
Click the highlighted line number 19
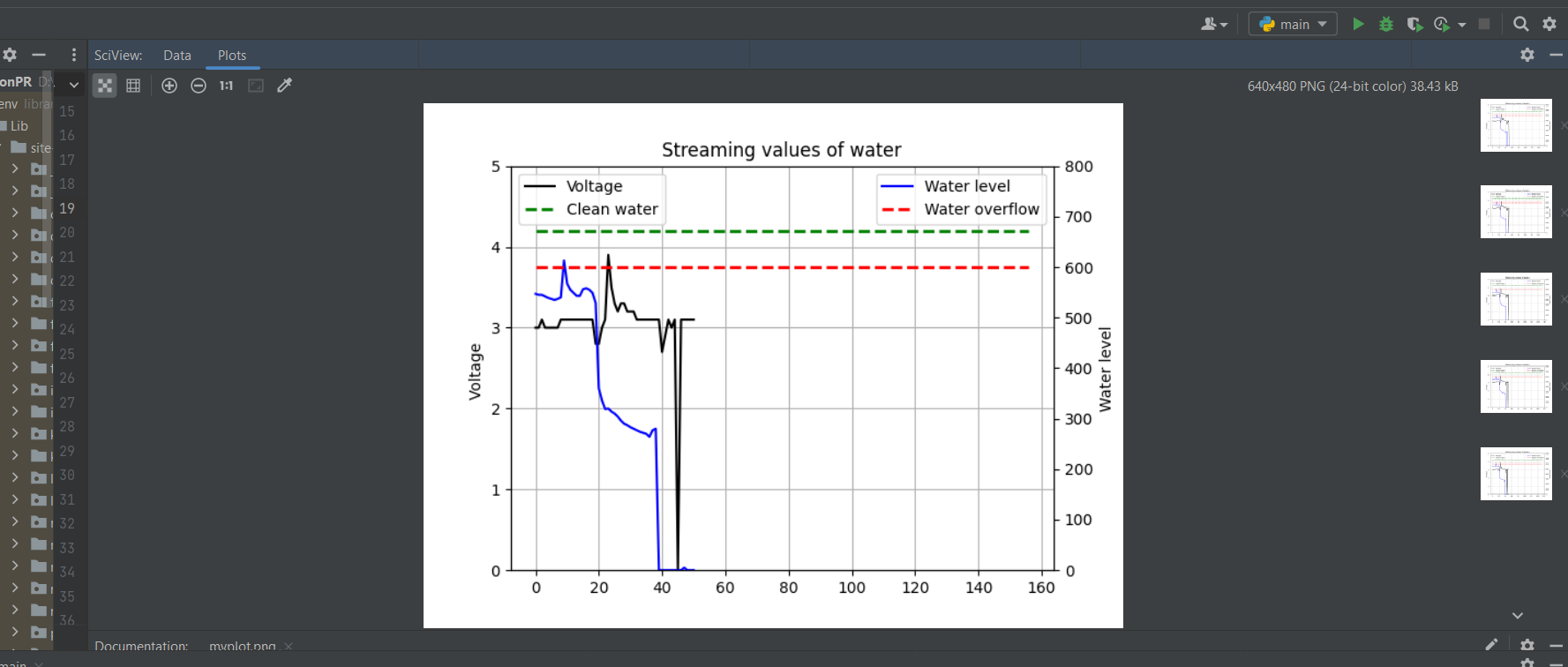coord(67,208)
